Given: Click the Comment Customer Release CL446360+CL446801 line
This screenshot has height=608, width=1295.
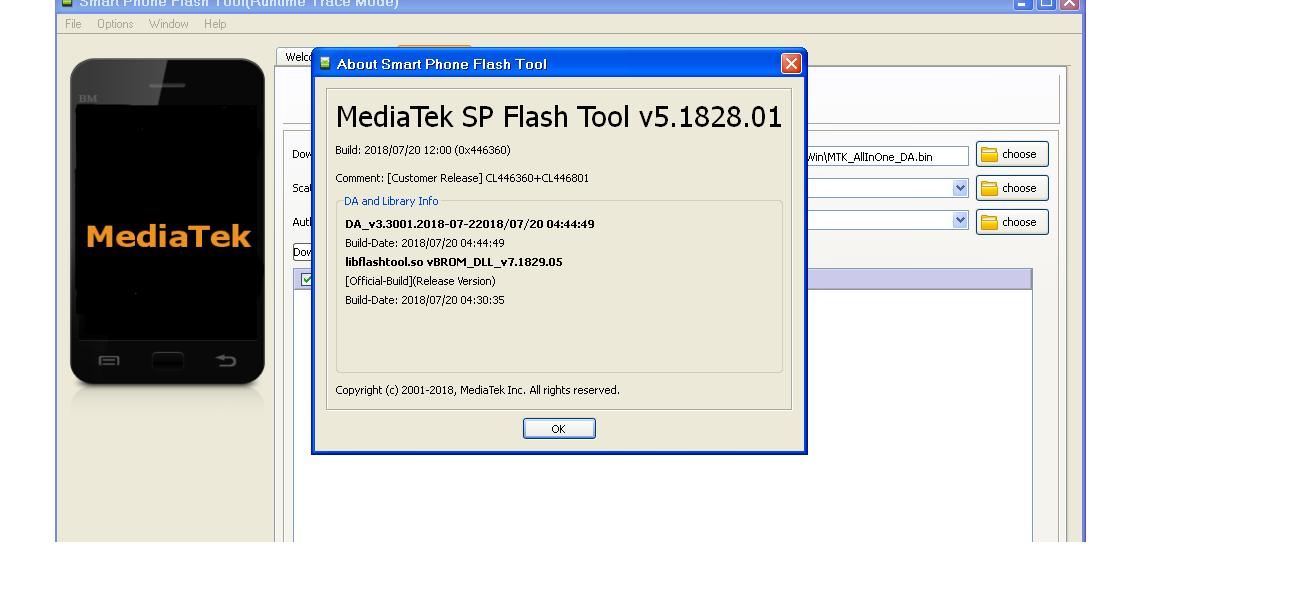Looking at the screenshot, I should [x=462, y=178].
